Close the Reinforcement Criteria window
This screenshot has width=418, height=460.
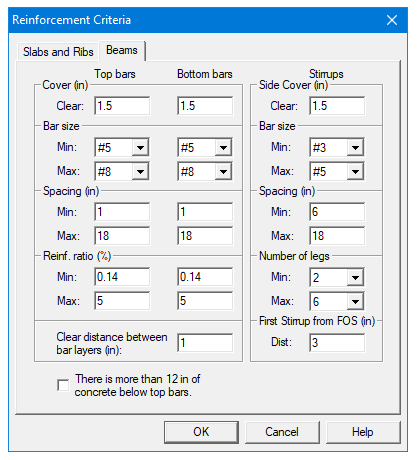392,20
